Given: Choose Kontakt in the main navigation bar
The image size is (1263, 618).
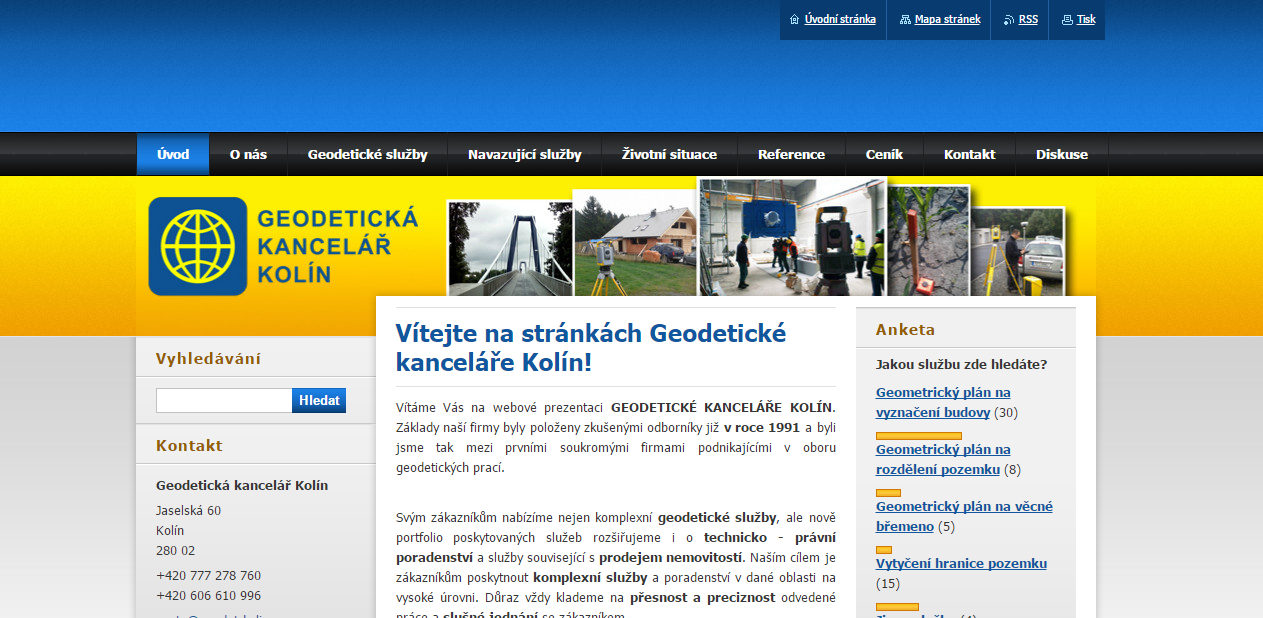Looking at the screenshot, I should click(969, 154).
